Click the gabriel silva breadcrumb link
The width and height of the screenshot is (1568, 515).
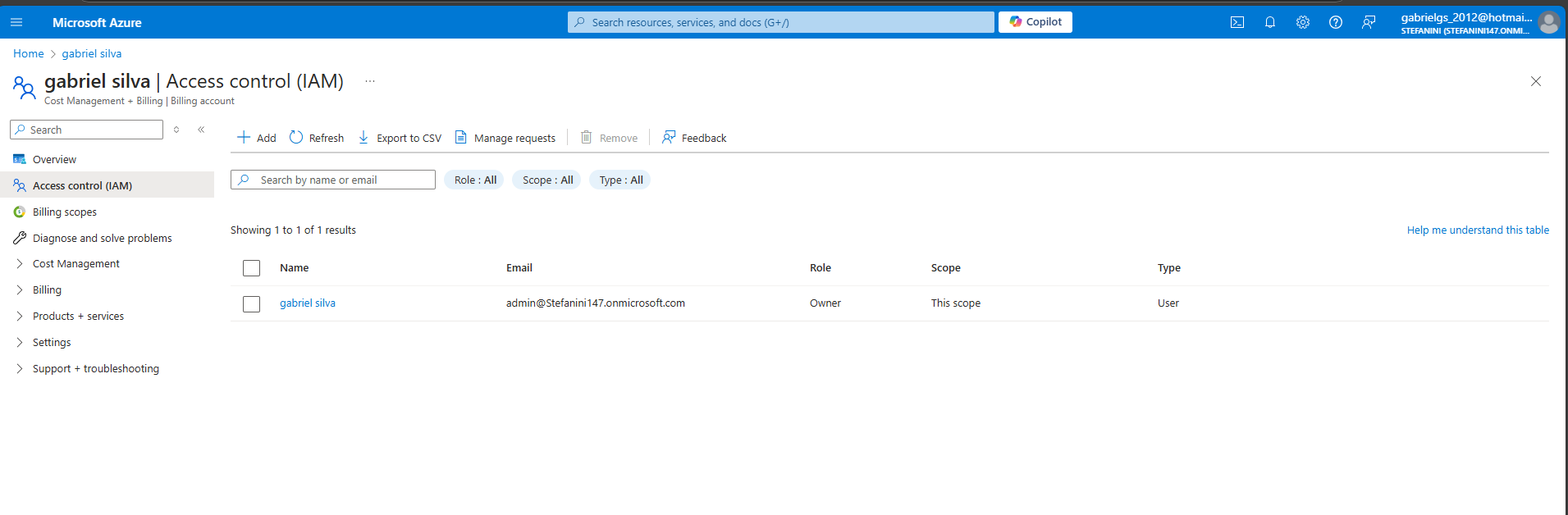pyautogui.click(x=92, y=53)
